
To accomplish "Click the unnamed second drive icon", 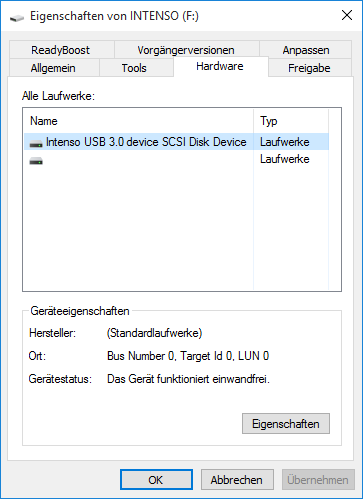I will coord(36,161).
